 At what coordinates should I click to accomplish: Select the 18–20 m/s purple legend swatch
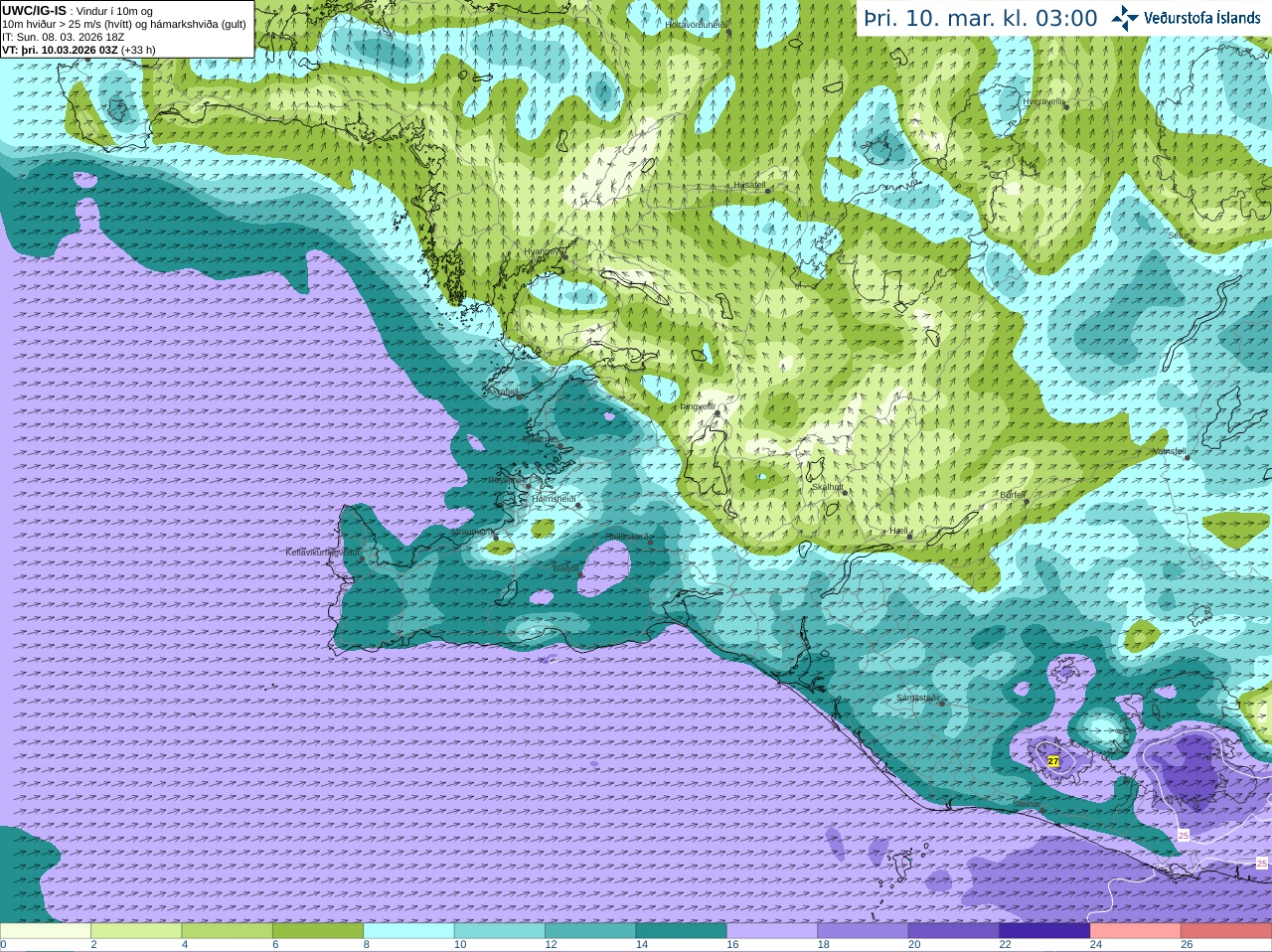(x=863, y=931)
